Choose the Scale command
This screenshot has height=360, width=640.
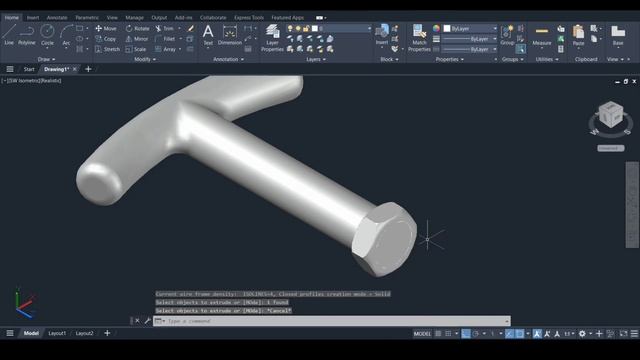click(x=136, y=49)
